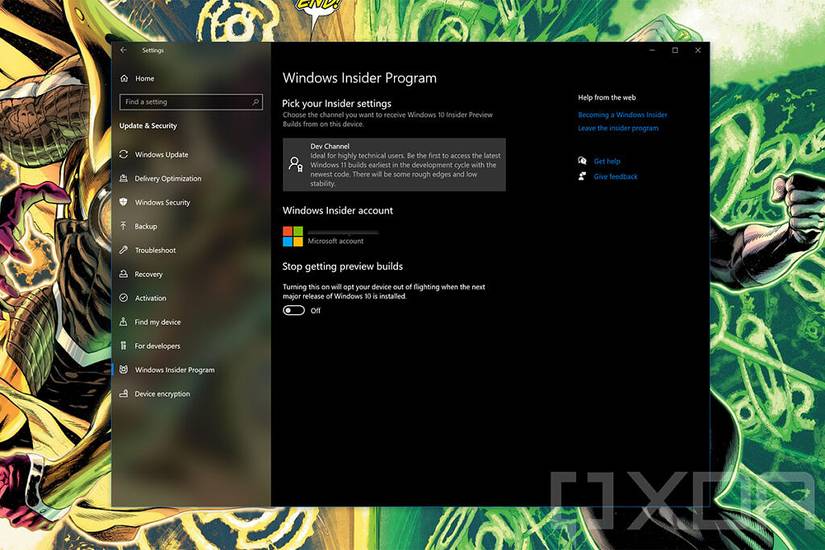Click the Troubleshoot wrench icon

coord(124,250)
